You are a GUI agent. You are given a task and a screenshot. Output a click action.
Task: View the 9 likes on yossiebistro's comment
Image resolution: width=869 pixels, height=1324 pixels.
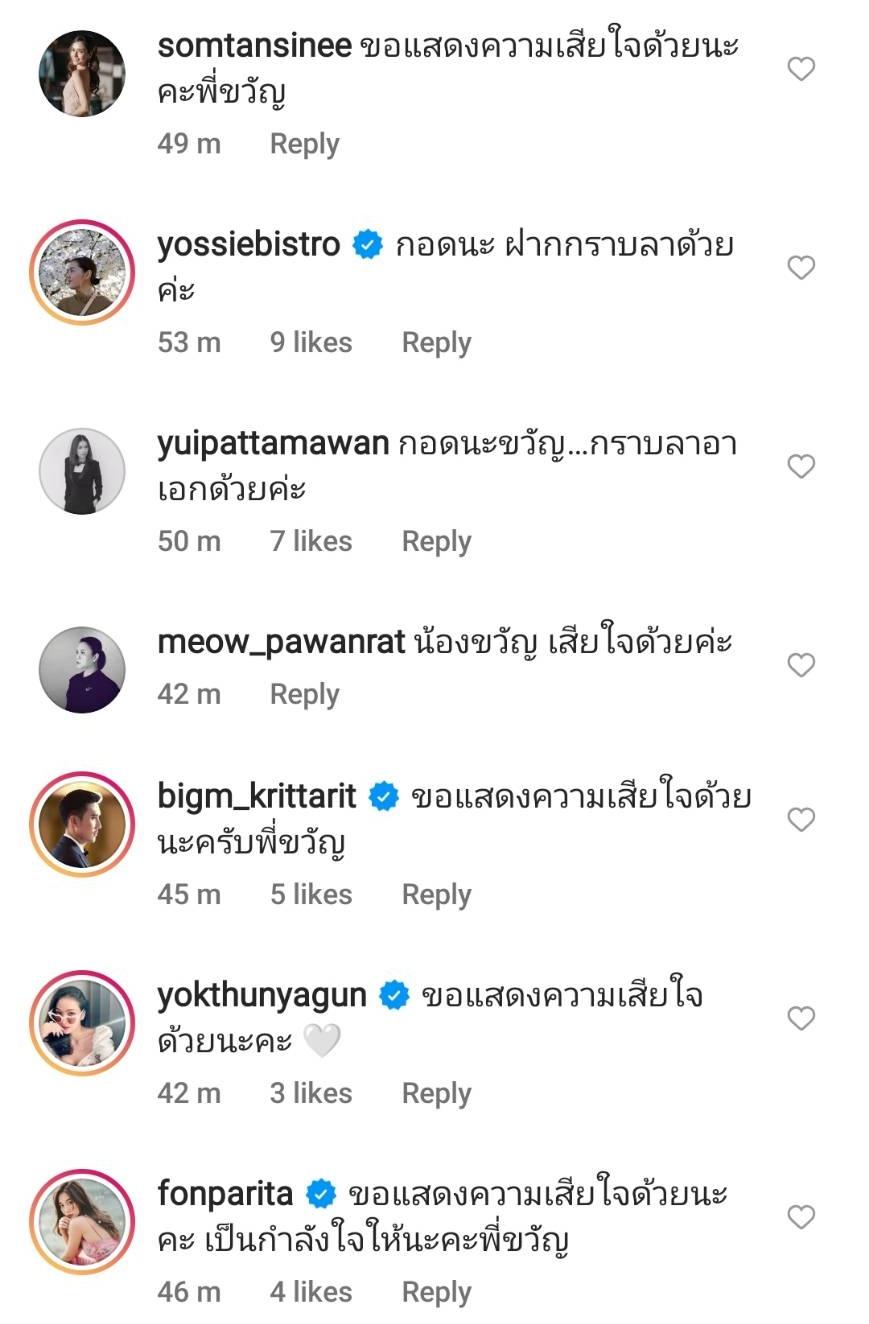point(311,343)
